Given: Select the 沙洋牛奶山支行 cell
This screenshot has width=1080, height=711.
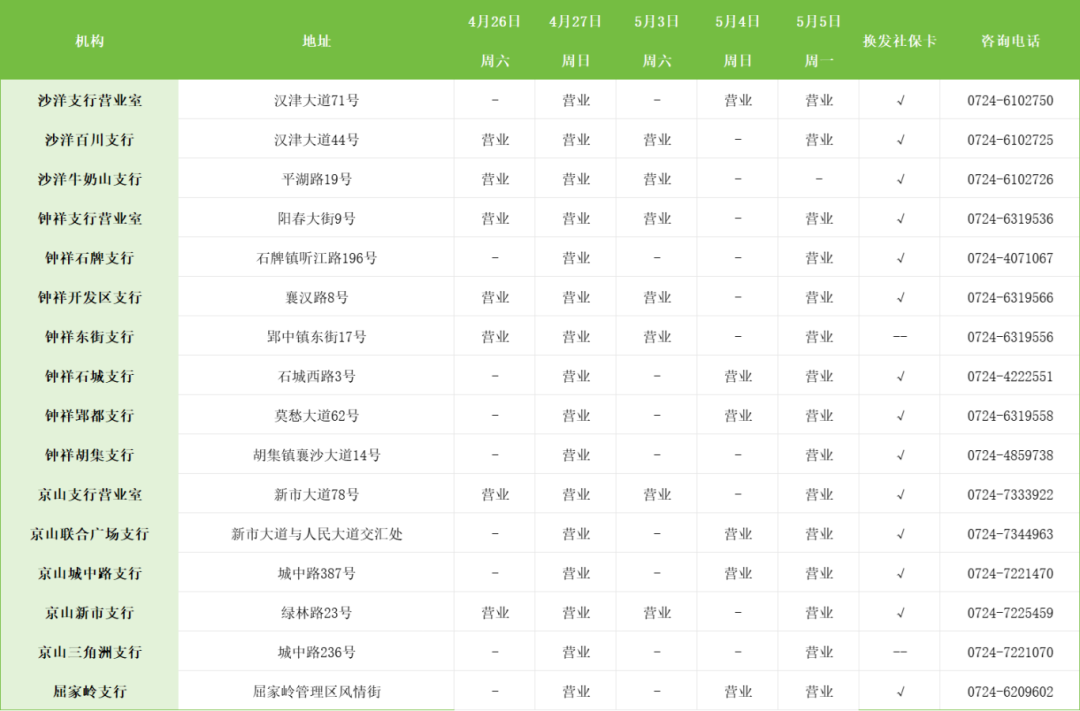Looking at the screenshot, I should point(90,178).
